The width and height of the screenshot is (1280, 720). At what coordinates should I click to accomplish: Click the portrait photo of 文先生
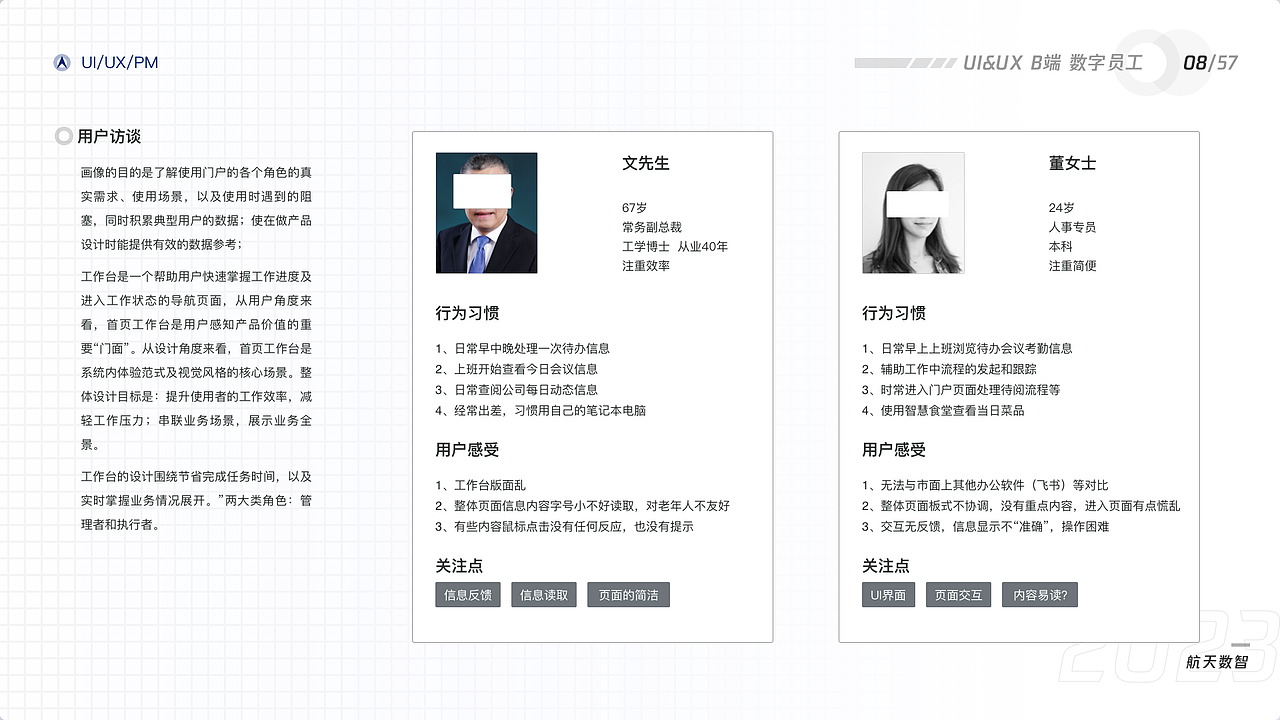(x=486, y=212)
